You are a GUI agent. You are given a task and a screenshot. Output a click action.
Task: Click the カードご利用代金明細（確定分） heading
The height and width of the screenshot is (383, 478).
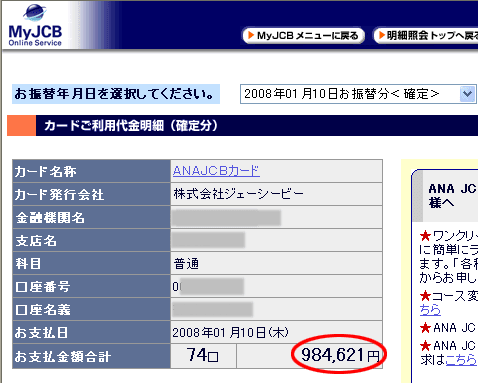[x=131, y=126]
